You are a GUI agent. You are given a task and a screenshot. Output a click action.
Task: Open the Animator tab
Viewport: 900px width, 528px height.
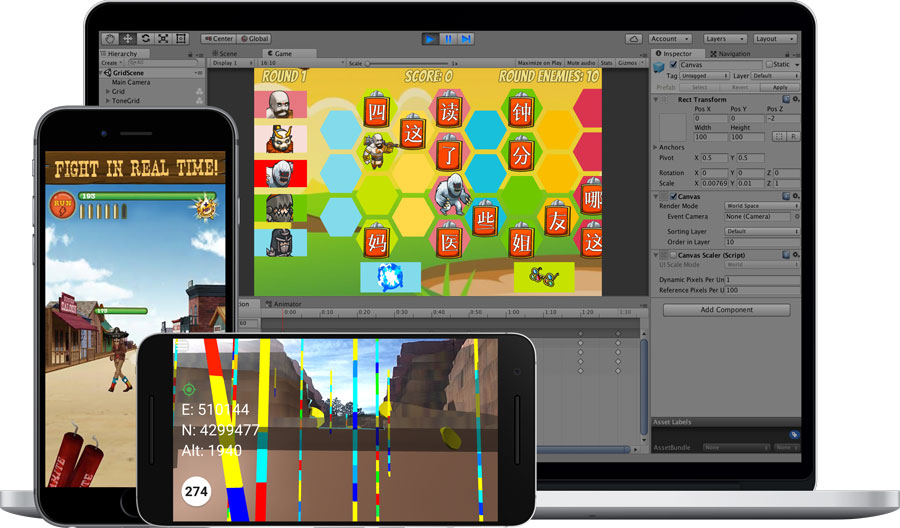click(284, 304)
